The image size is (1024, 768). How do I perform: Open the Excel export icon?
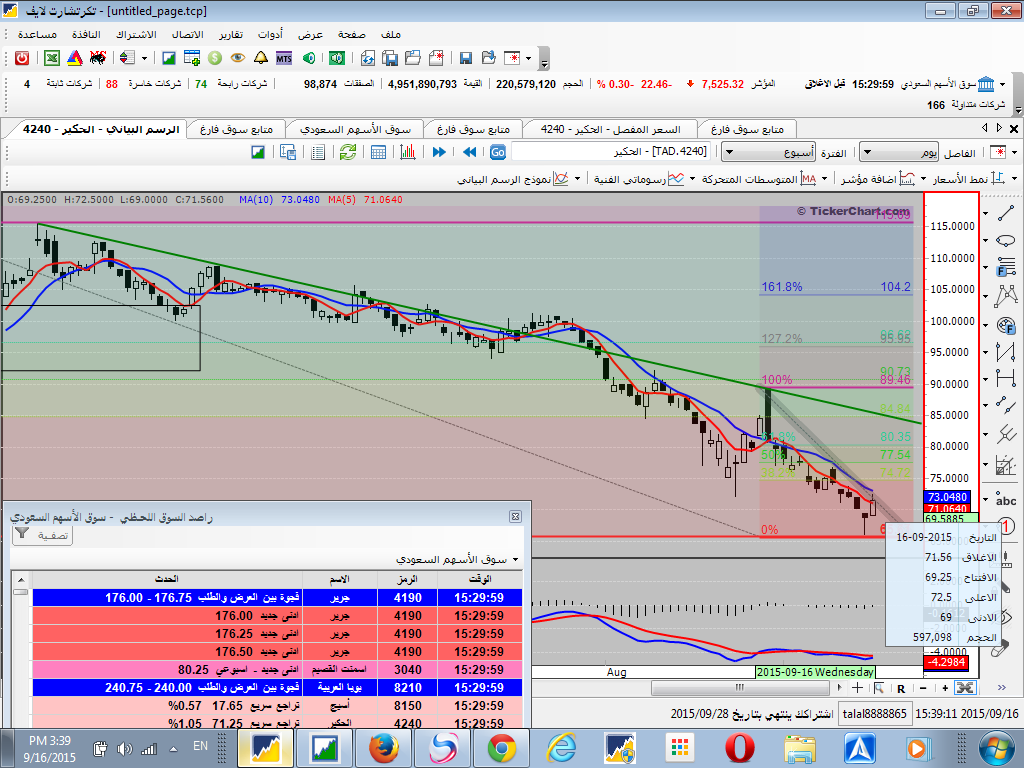pos(52,58)
